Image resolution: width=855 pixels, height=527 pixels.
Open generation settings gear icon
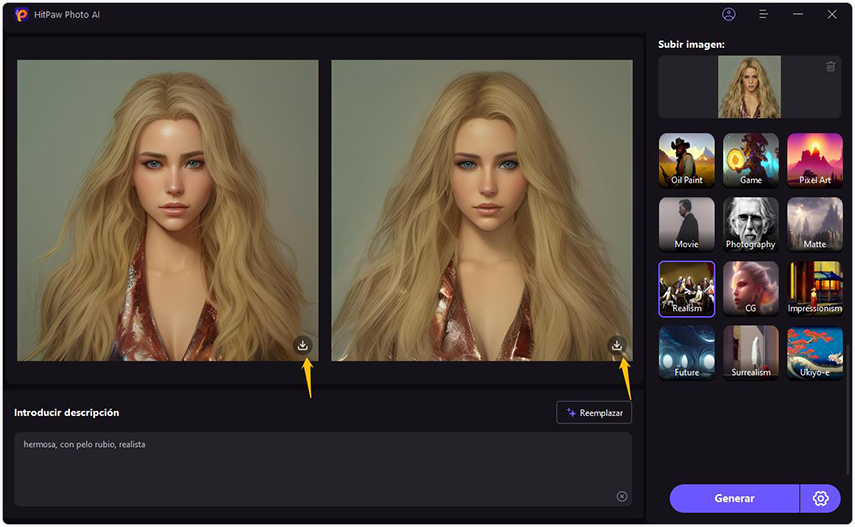(x=821, y=498)
